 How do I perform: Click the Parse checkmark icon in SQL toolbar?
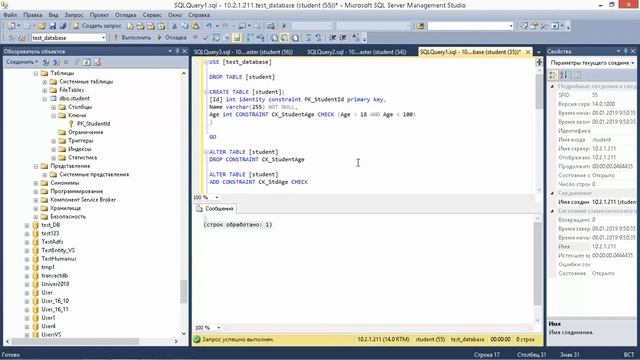click(x=205, y=38)
